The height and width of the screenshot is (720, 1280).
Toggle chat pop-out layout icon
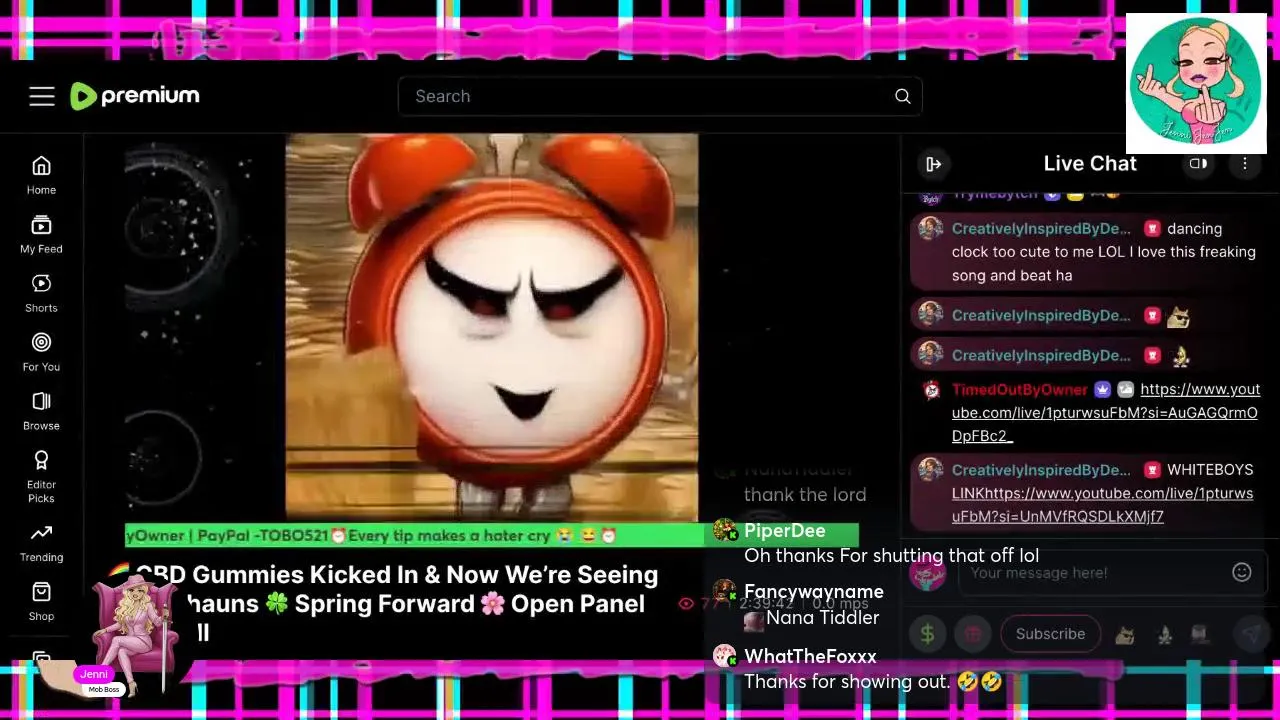click(x=1198, y=164)
